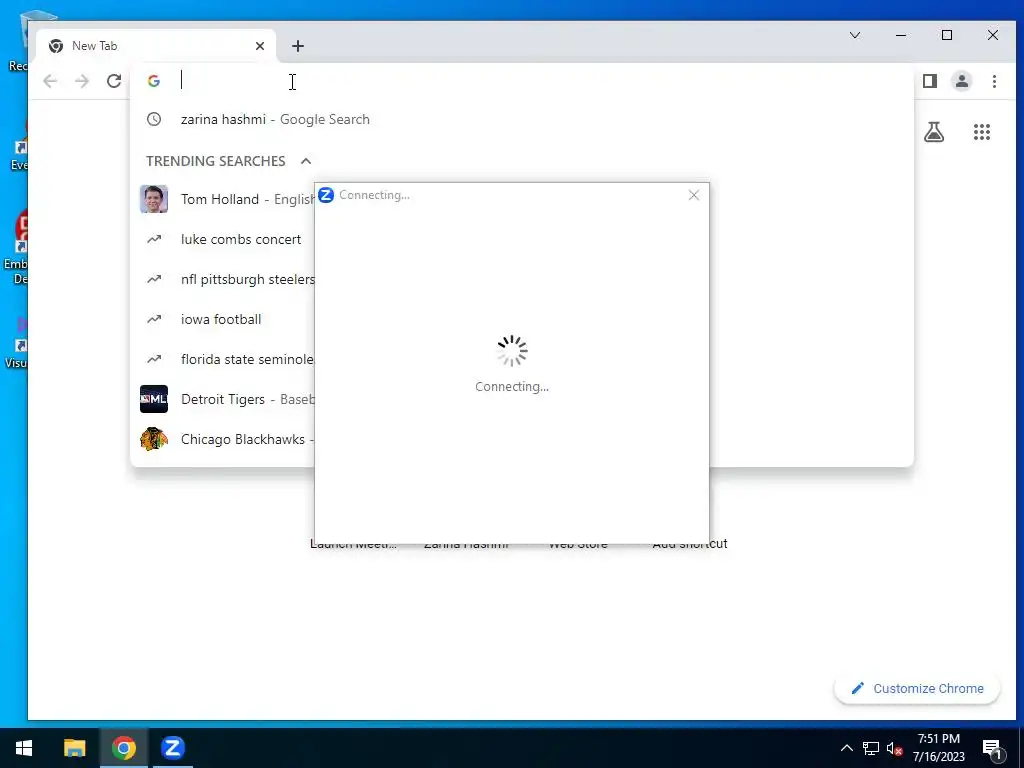Viewport: 1024px width, 768px height.
Task: Open the taskbar clock and date
Action: (x=938, y=748)
